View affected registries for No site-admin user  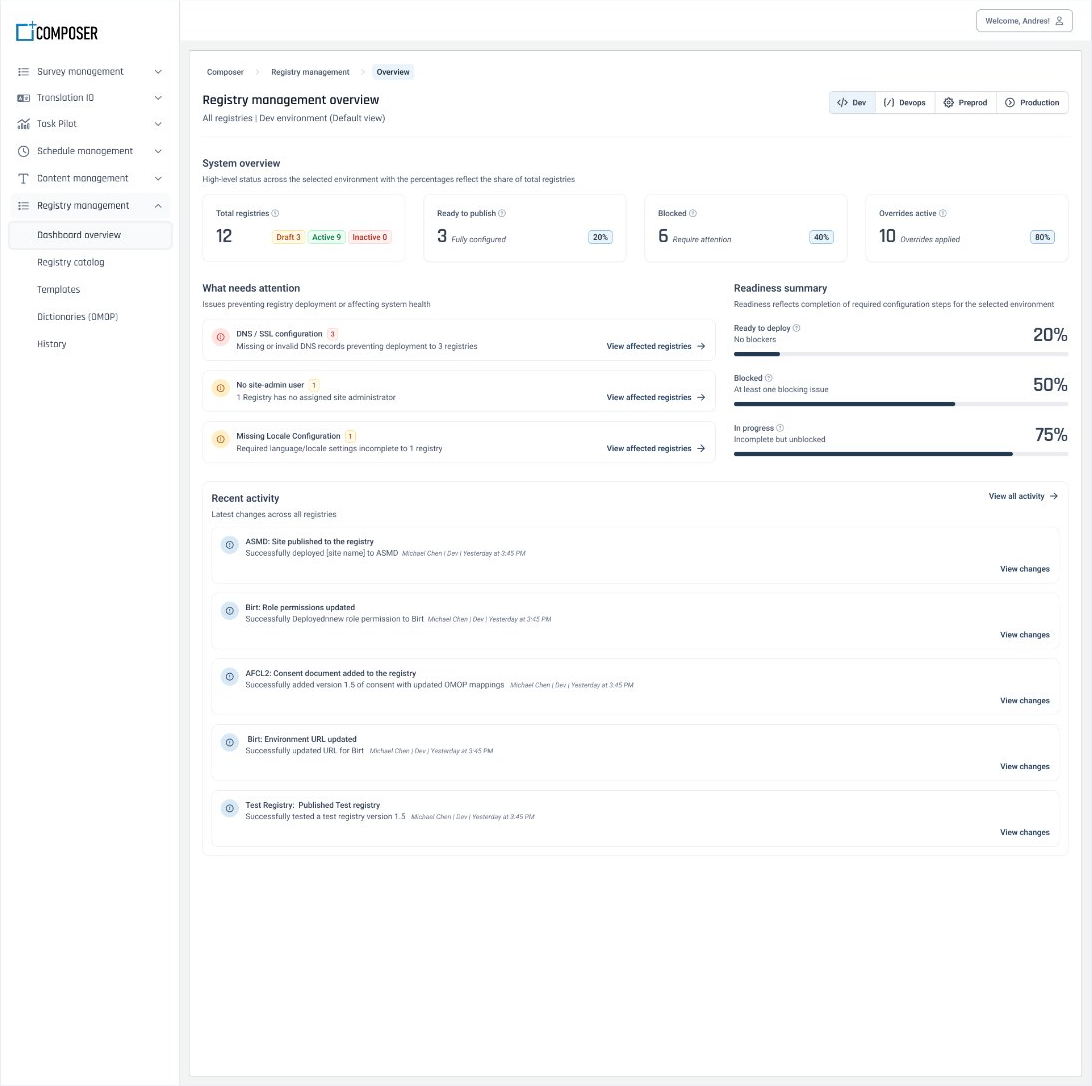[656, 398]
